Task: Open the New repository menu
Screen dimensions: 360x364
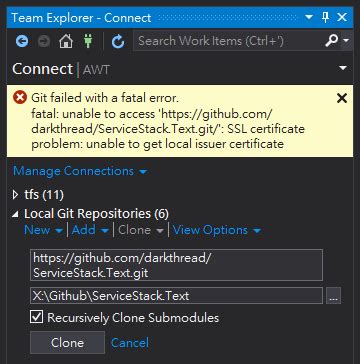Action: point(43,230)
